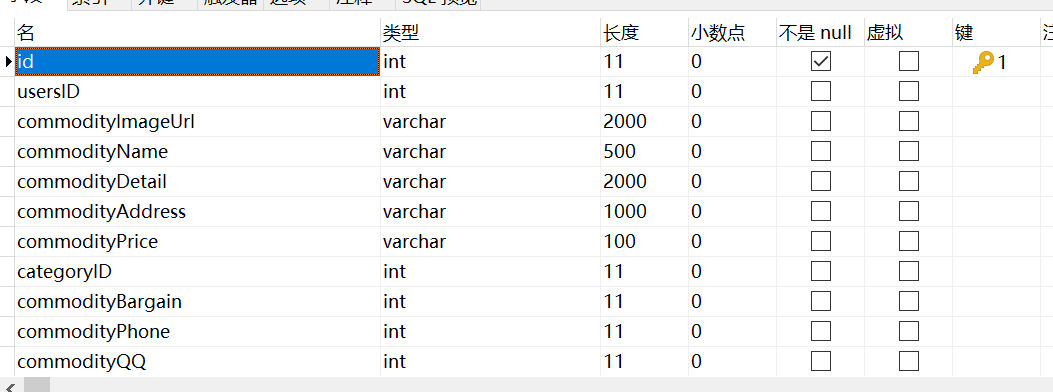
Task: Set commodityPhone to 不是 null
Action: (x=821, y=332)
